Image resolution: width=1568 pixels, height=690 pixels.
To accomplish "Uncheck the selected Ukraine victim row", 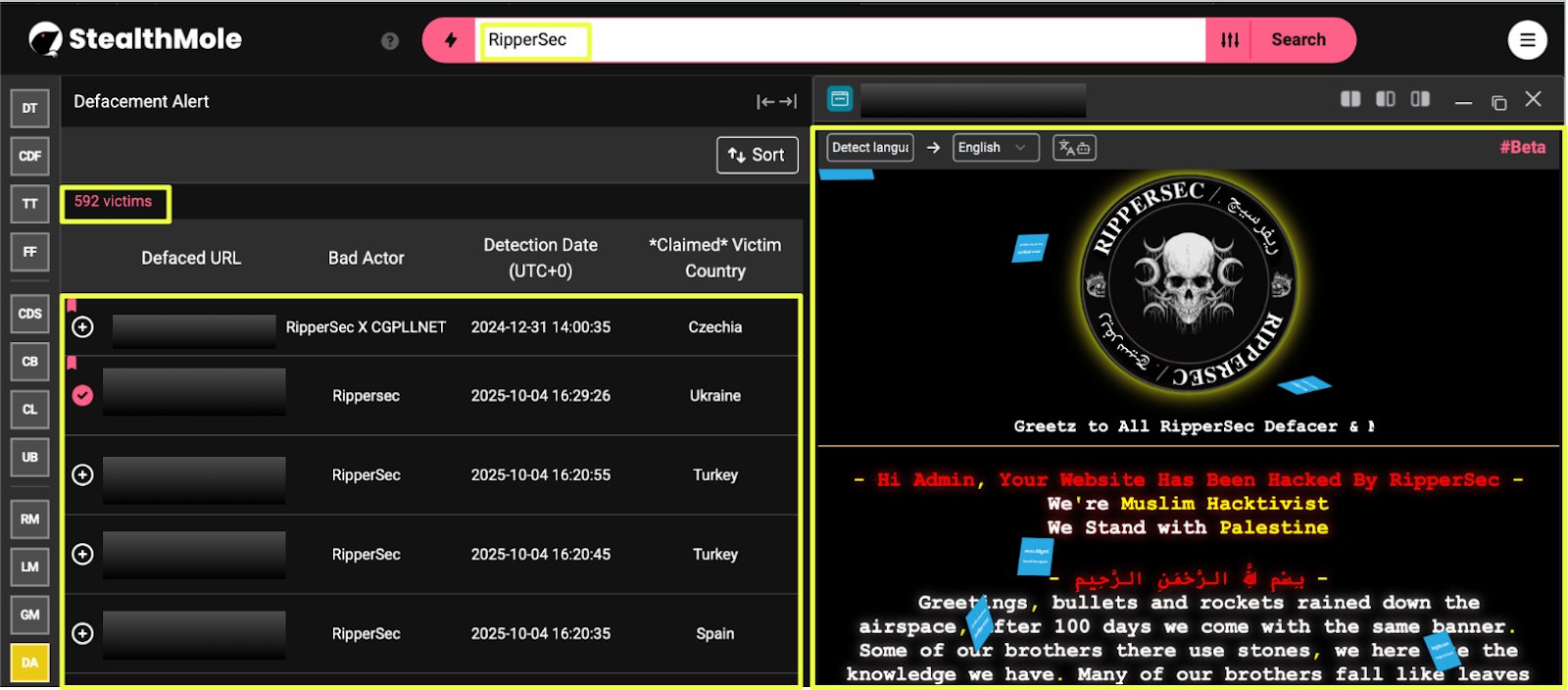I will click(x=83, y=396).
